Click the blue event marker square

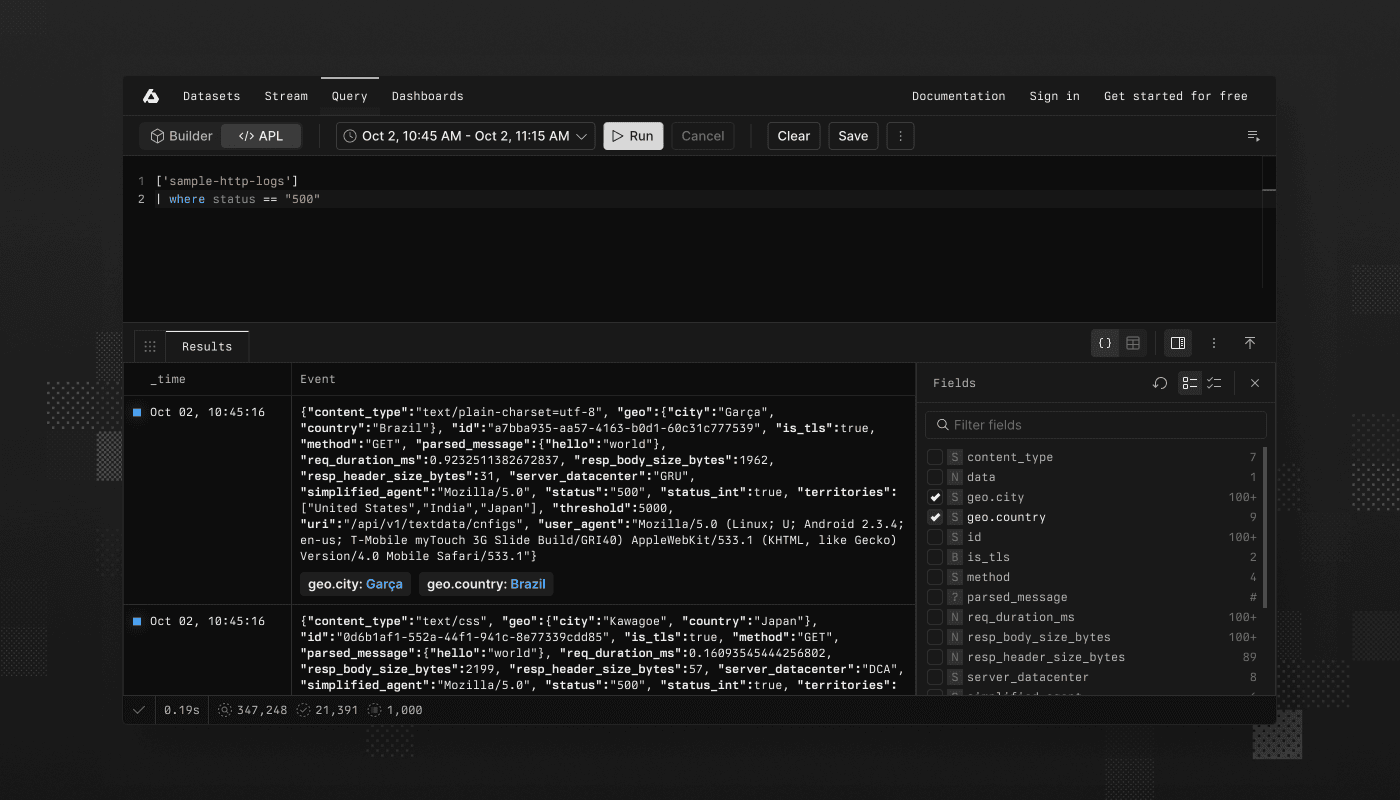[137, 411]
